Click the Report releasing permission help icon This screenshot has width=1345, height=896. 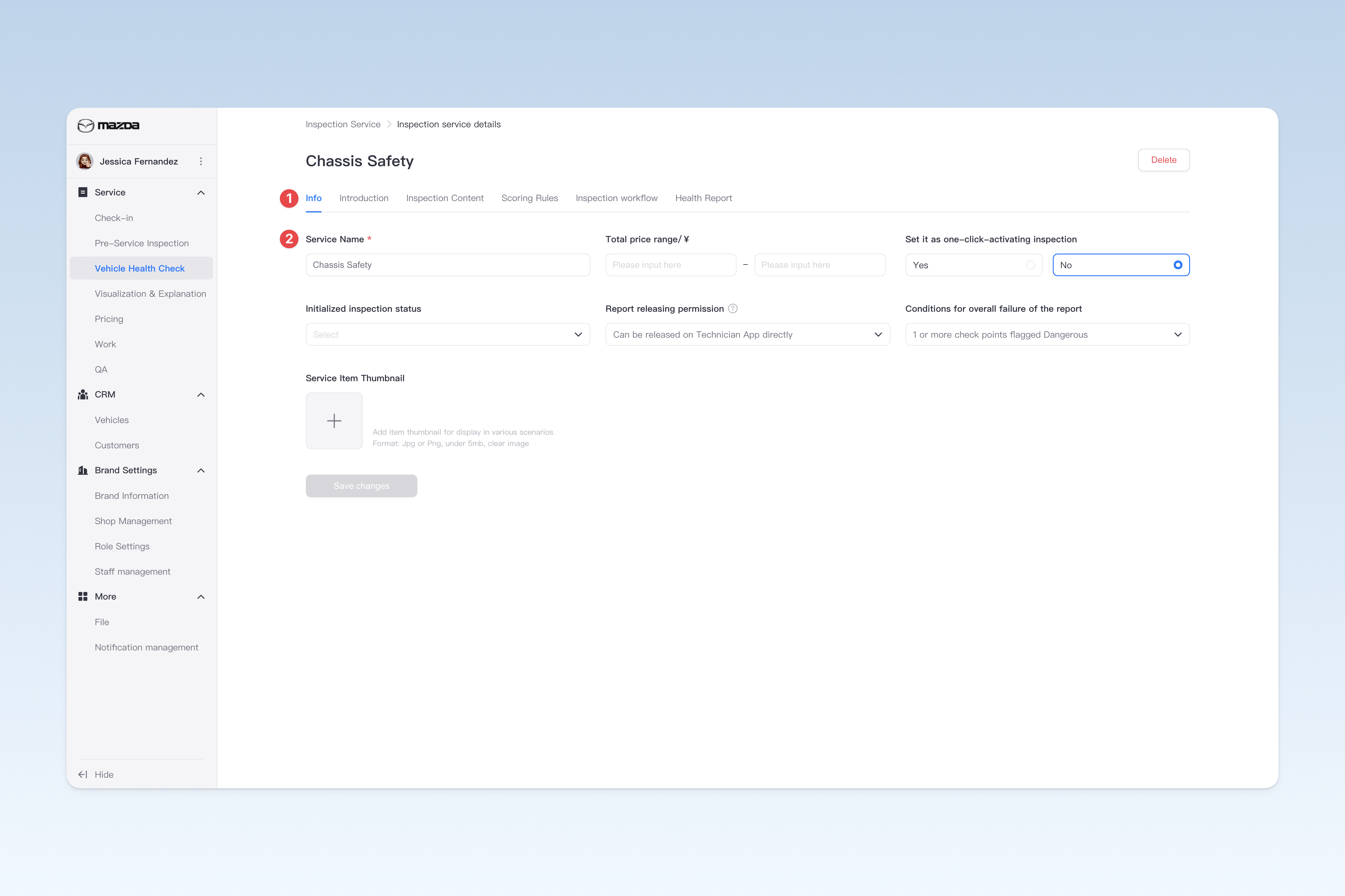(733, 308)
